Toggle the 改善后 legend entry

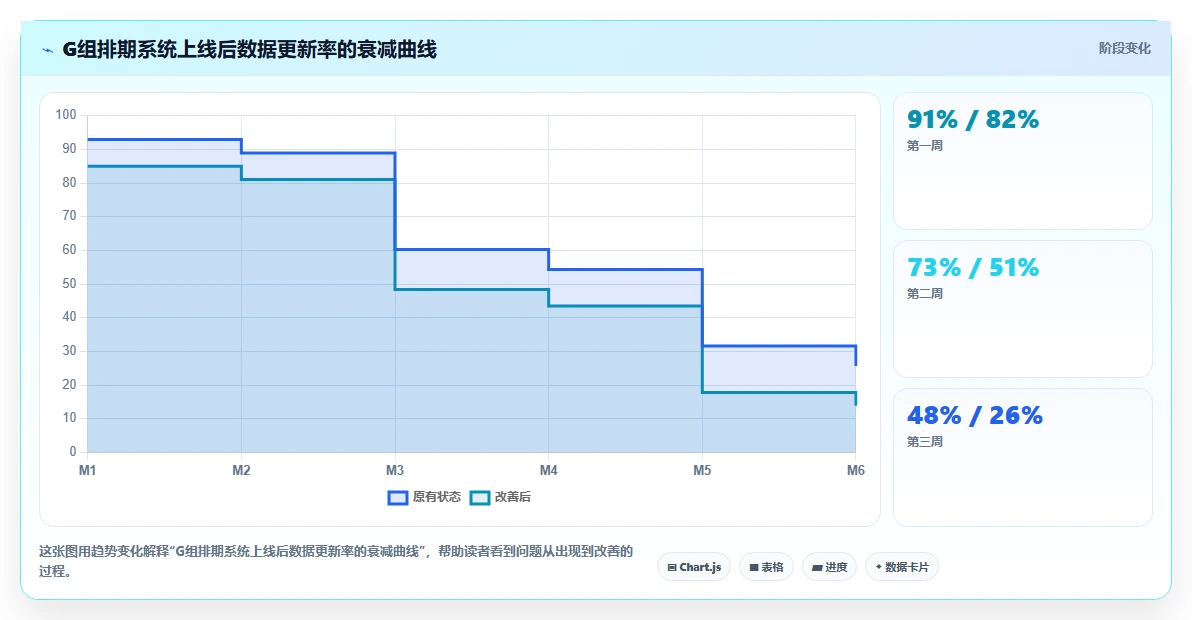(500, 497)
